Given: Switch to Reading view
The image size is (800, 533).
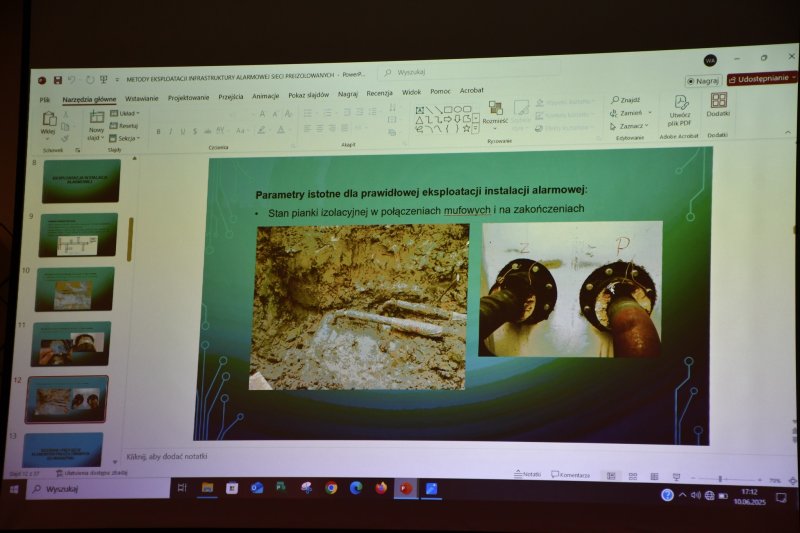Looking at the screenshot, I should pyautogui.click(x=654, y=476).
